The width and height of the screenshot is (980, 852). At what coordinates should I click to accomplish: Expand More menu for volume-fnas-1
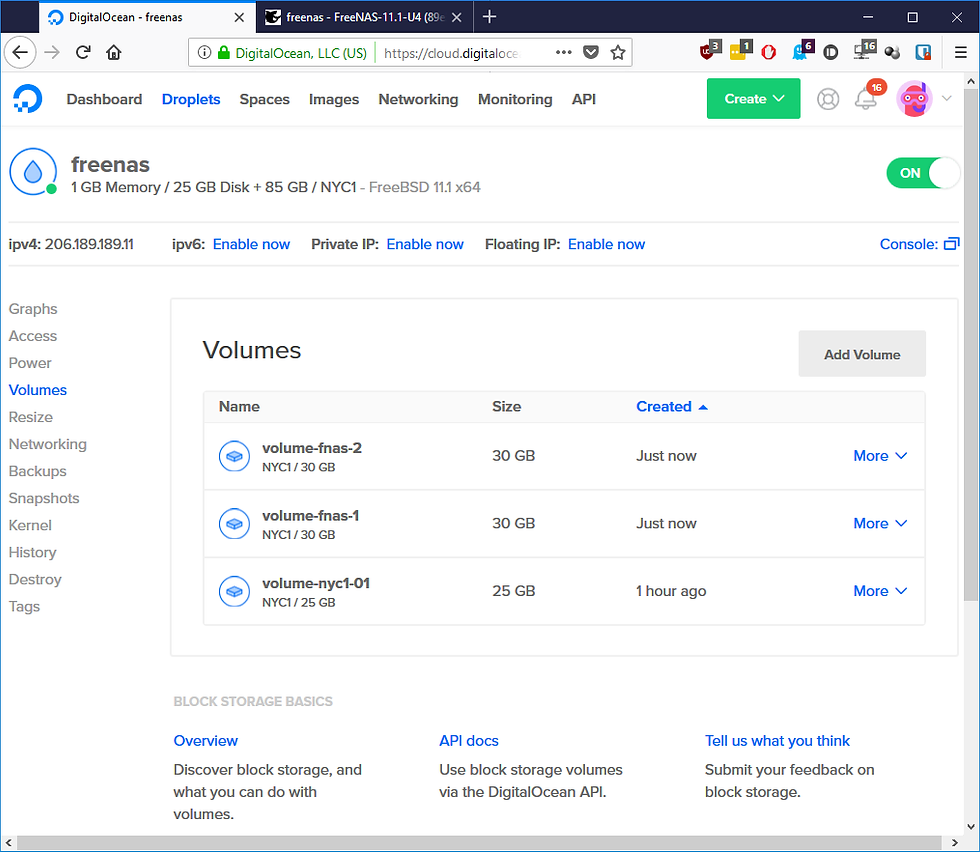[880, 523]
